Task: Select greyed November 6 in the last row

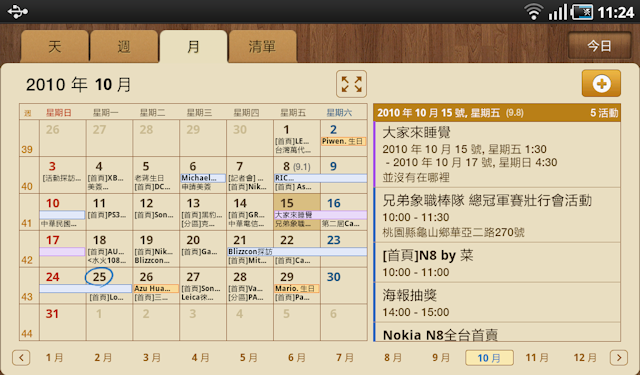Action: 344,322
